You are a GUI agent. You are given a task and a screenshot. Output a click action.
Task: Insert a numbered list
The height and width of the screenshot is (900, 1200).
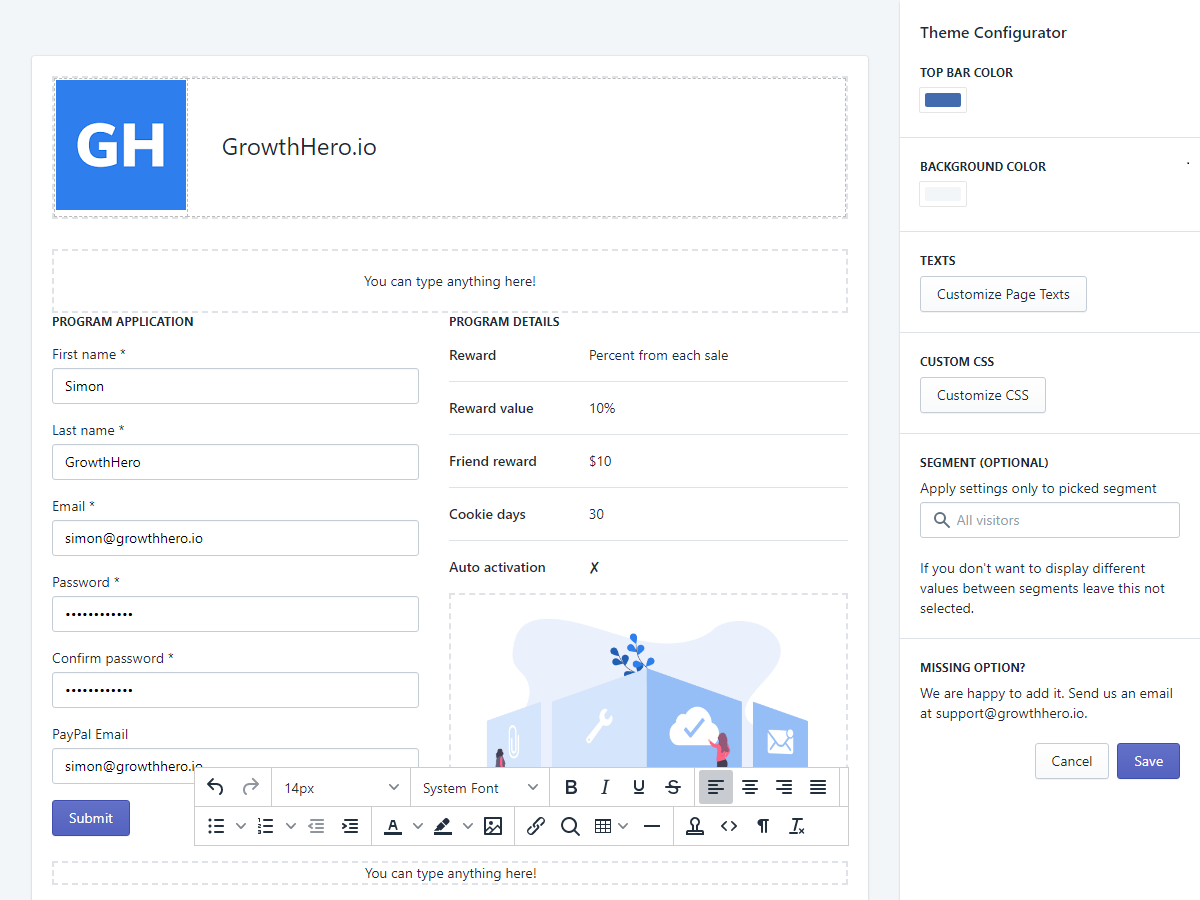266,826
